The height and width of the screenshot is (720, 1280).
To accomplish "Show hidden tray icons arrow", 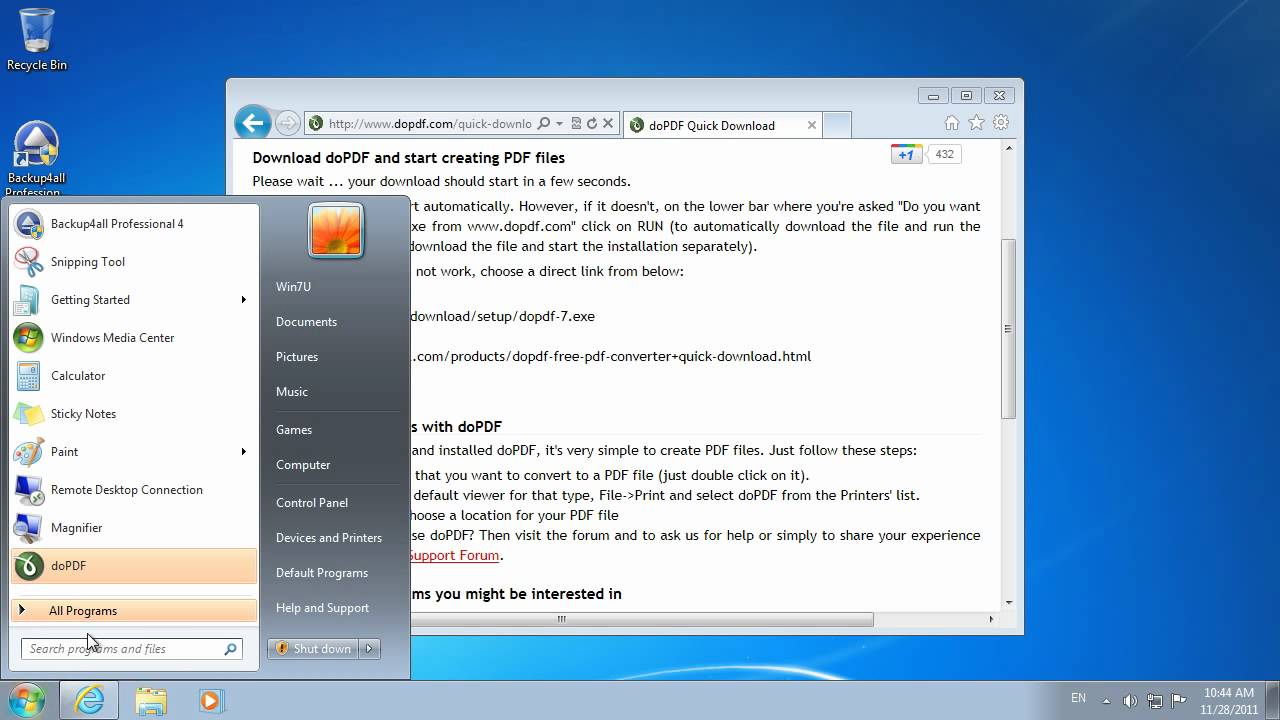I will (1106, 700).
